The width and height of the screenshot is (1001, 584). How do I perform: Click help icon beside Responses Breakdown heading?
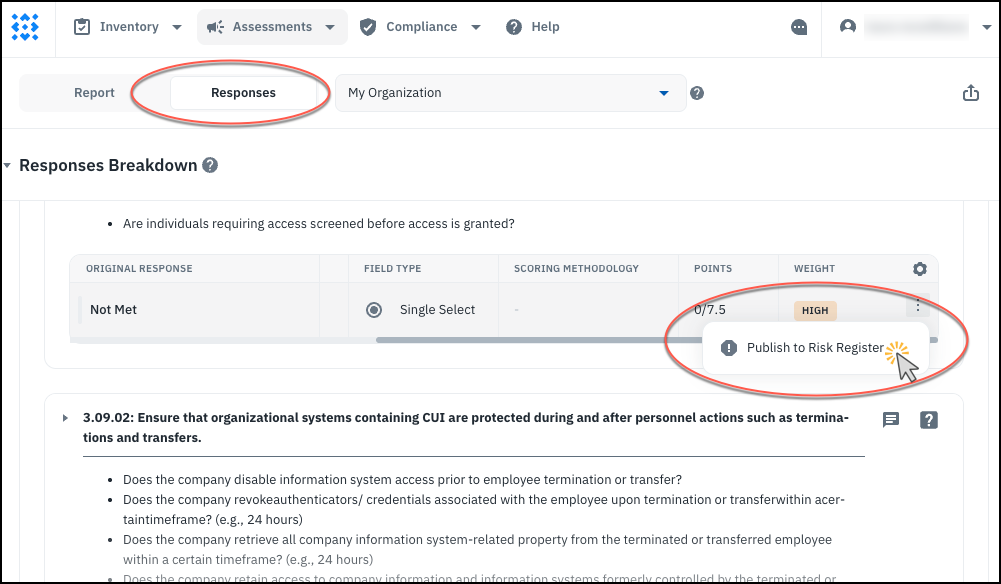pyautogui.click(x=210, y=165)
